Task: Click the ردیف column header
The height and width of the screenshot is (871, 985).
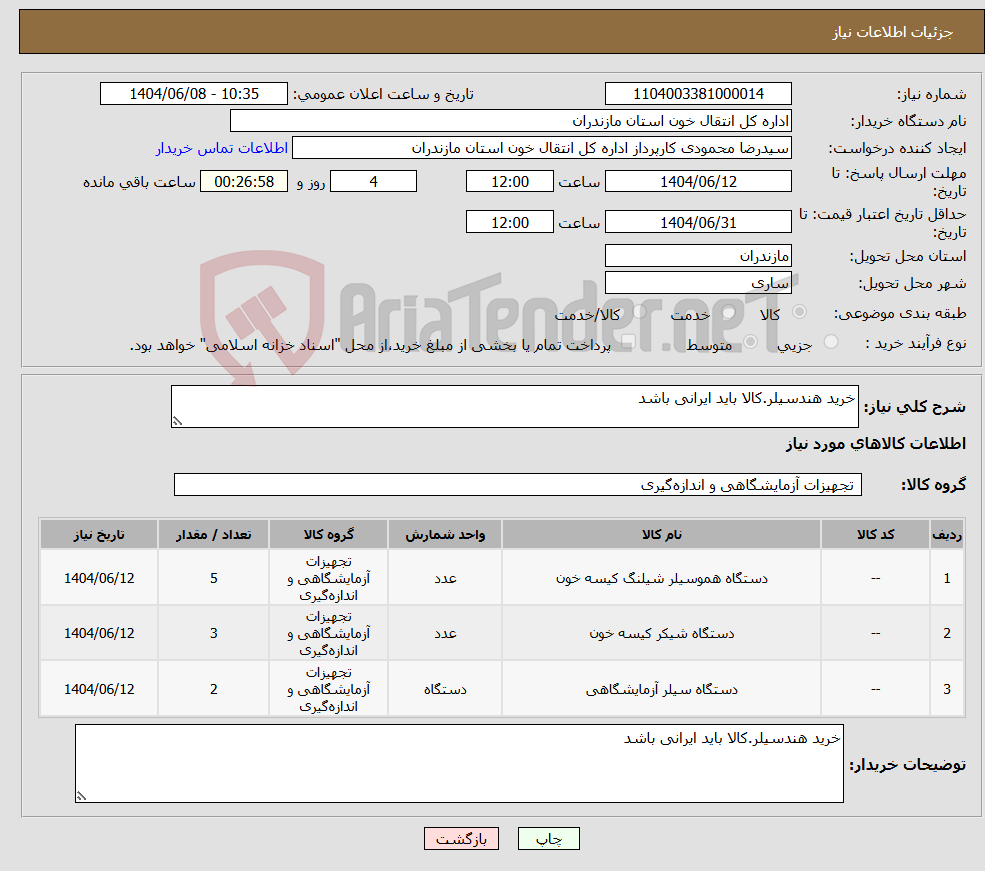Action: tap(947, 534)
